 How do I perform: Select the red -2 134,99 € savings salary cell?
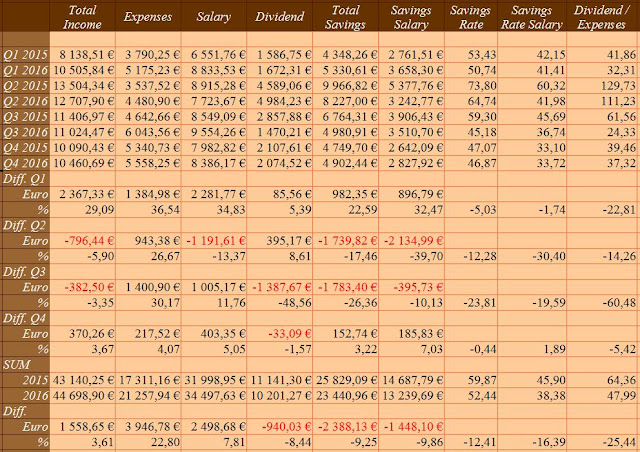[411, 241]
